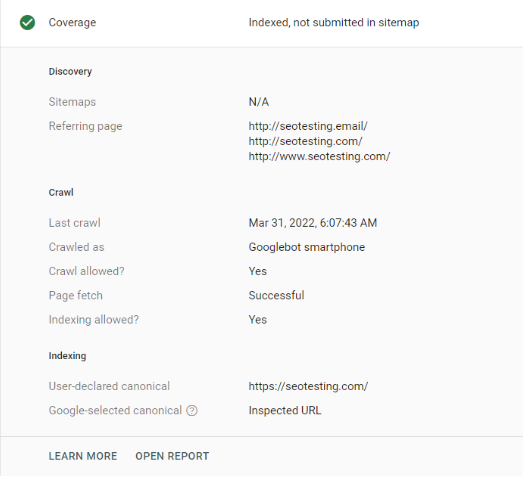Click the http://seotesting.email/ referring page
The image size is (523, 478).
pos(308,126)
